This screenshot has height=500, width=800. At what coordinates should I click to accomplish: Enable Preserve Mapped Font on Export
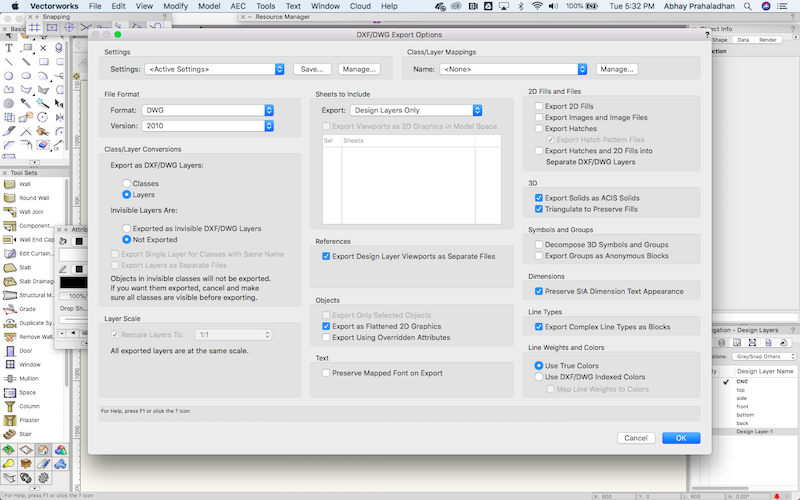pos(326,373)
